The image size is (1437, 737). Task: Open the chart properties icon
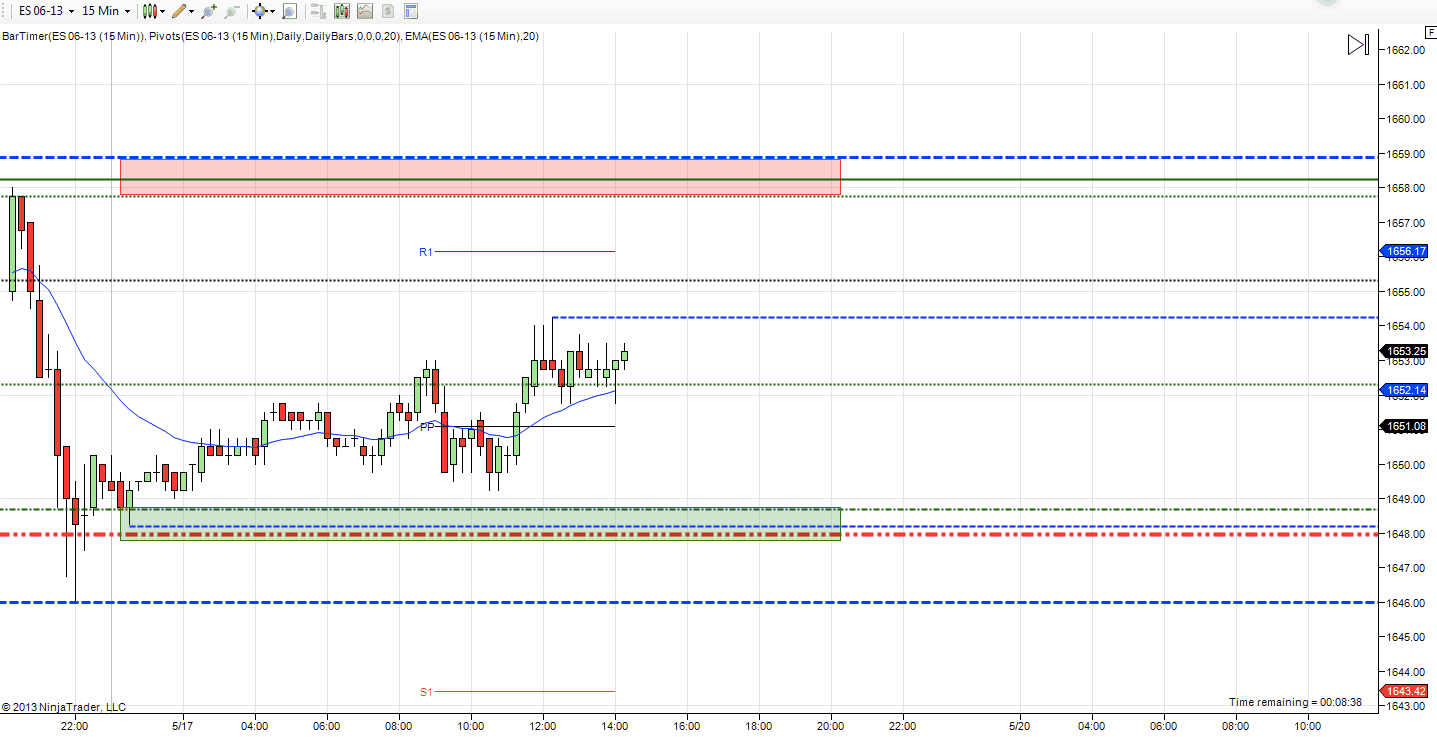coord(410,11)
